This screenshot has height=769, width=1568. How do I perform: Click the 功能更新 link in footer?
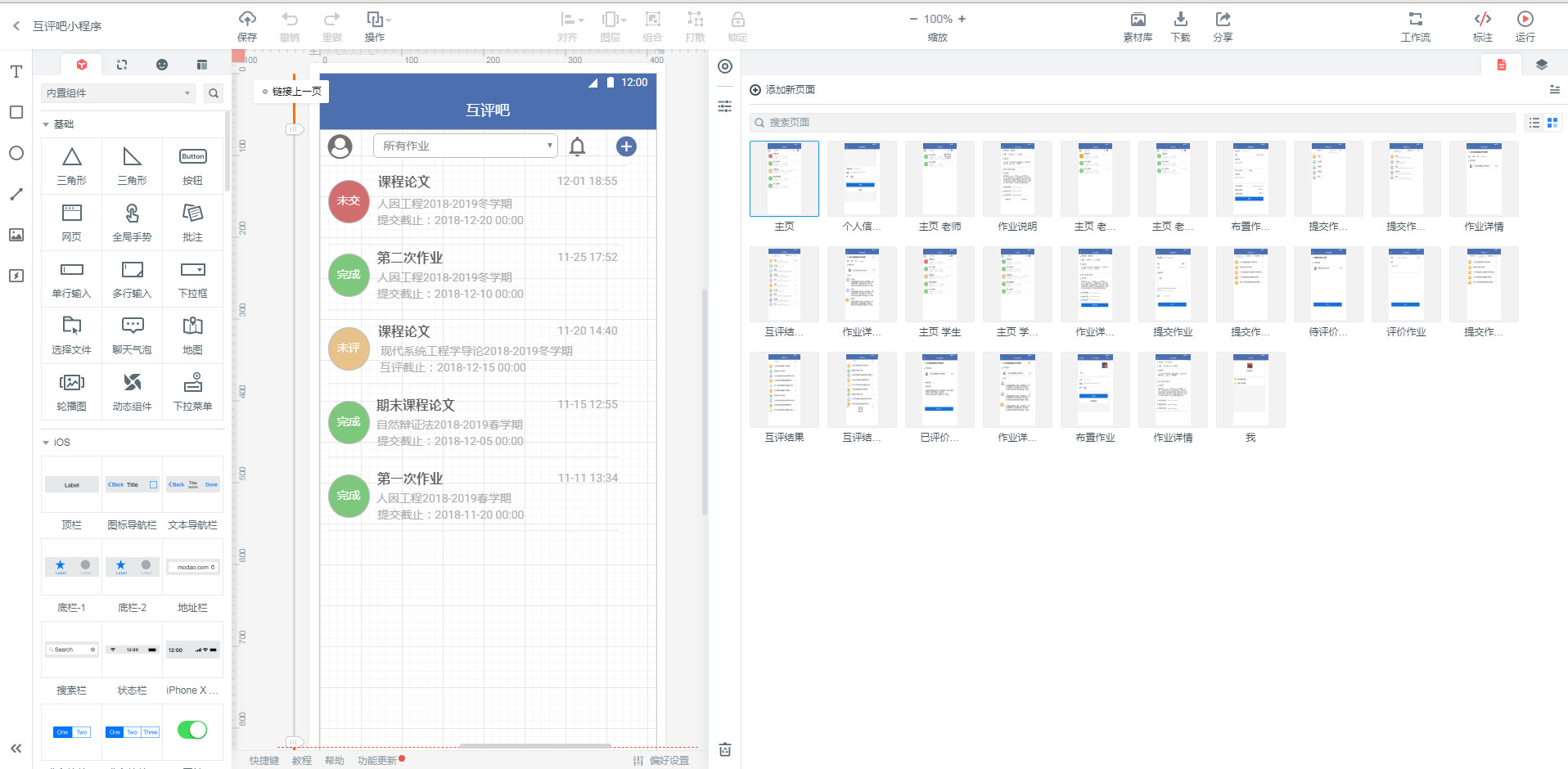[x=377, y=761]
